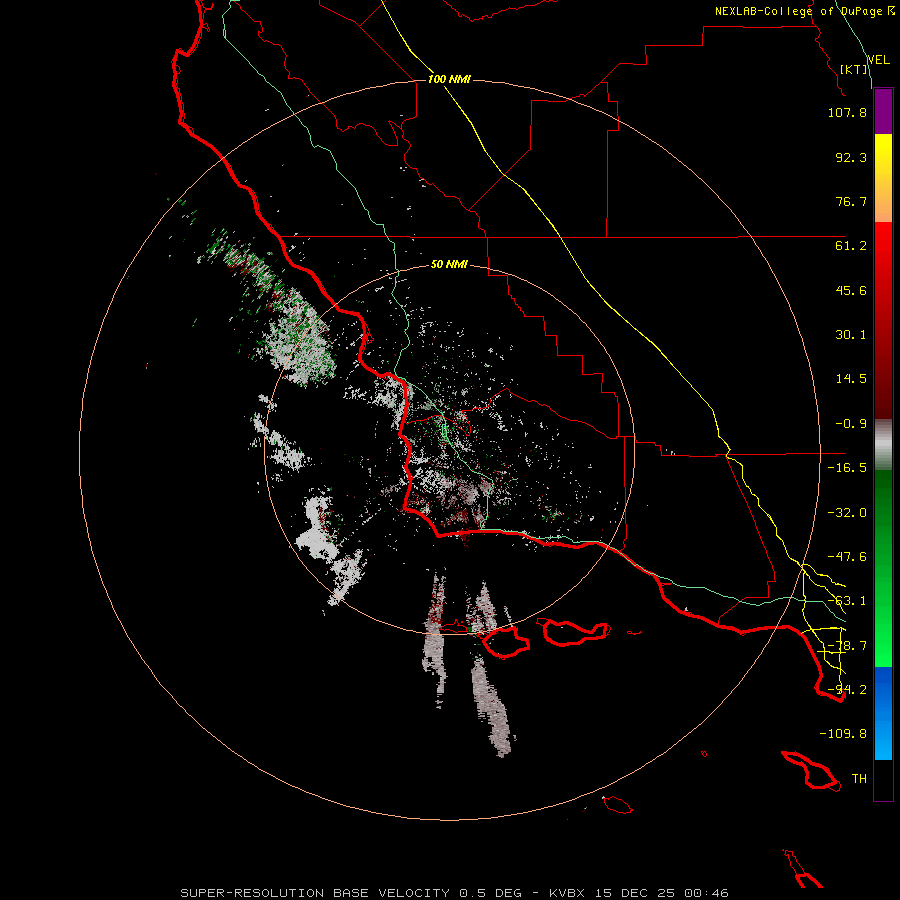Select the 45.6 scale value
900x900 pixels.
851,290
